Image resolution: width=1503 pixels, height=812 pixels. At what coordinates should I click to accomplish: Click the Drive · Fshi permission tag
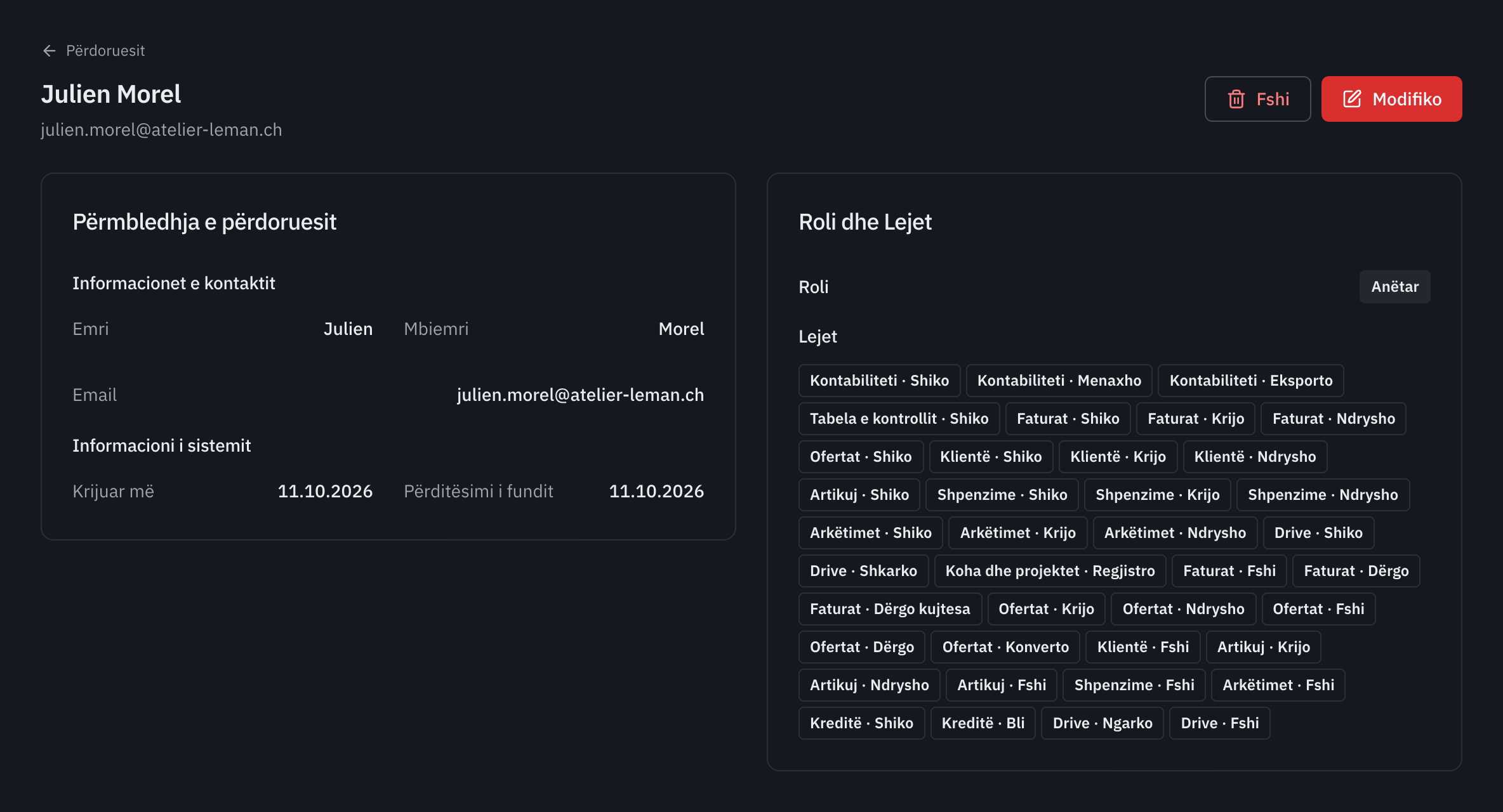coord(1220,723)
